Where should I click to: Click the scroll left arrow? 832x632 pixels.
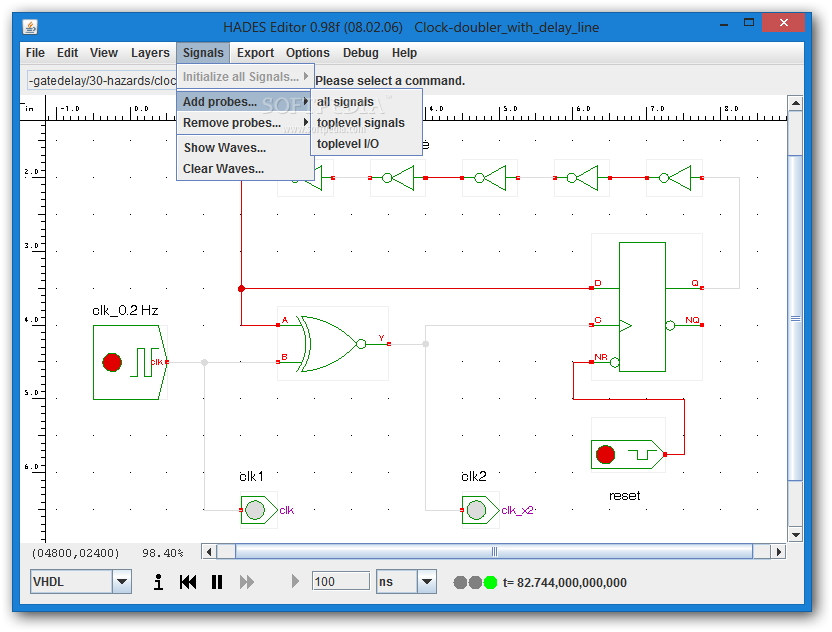tap(209, 552)
